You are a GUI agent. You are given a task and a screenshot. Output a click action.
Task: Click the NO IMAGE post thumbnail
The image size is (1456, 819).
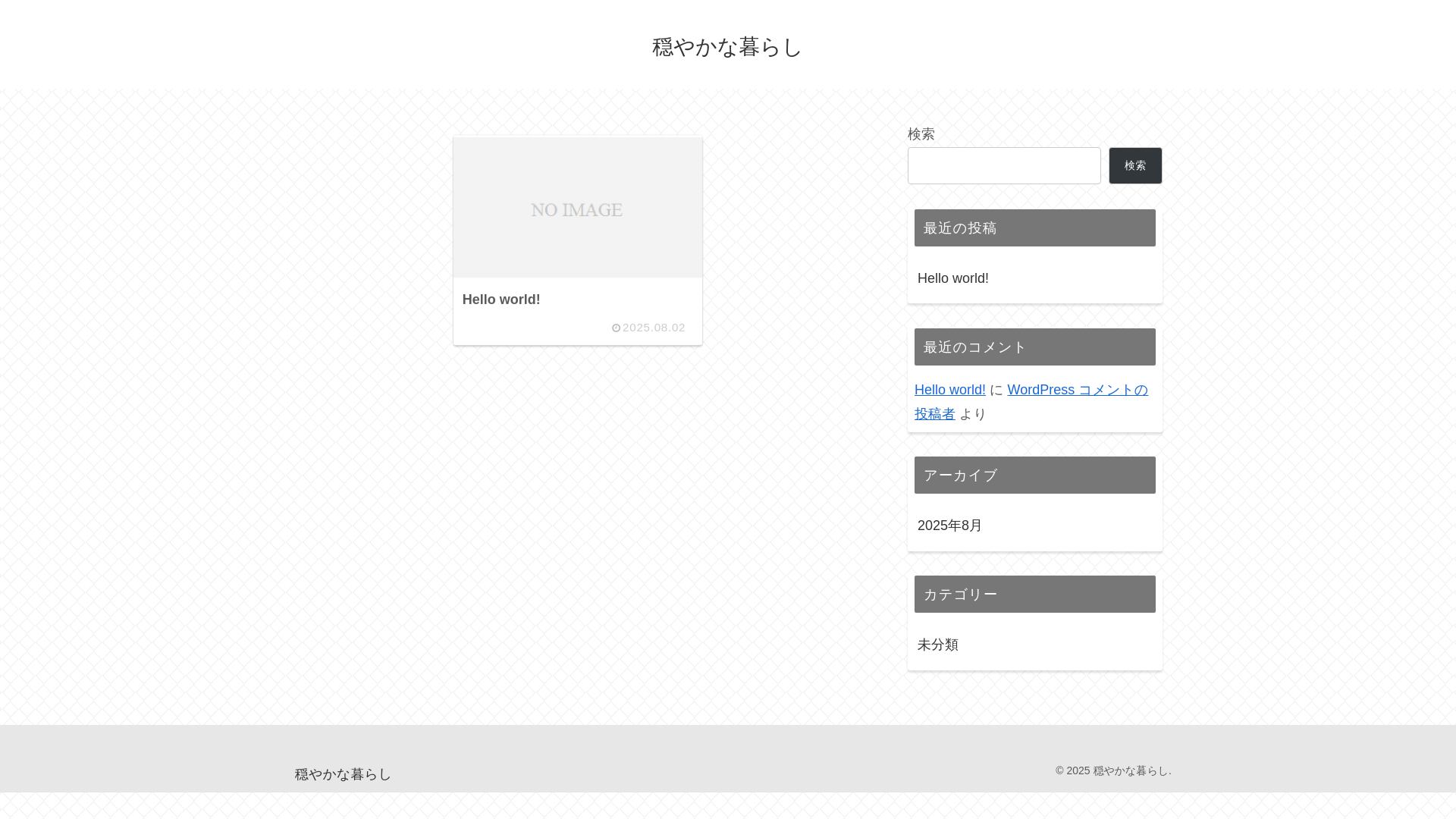pos(578,207)
